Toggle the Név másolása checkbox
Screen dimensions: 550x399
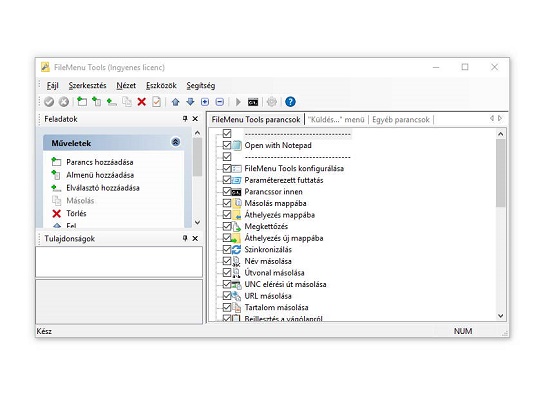pyautogui.click(x=227, y=261)
